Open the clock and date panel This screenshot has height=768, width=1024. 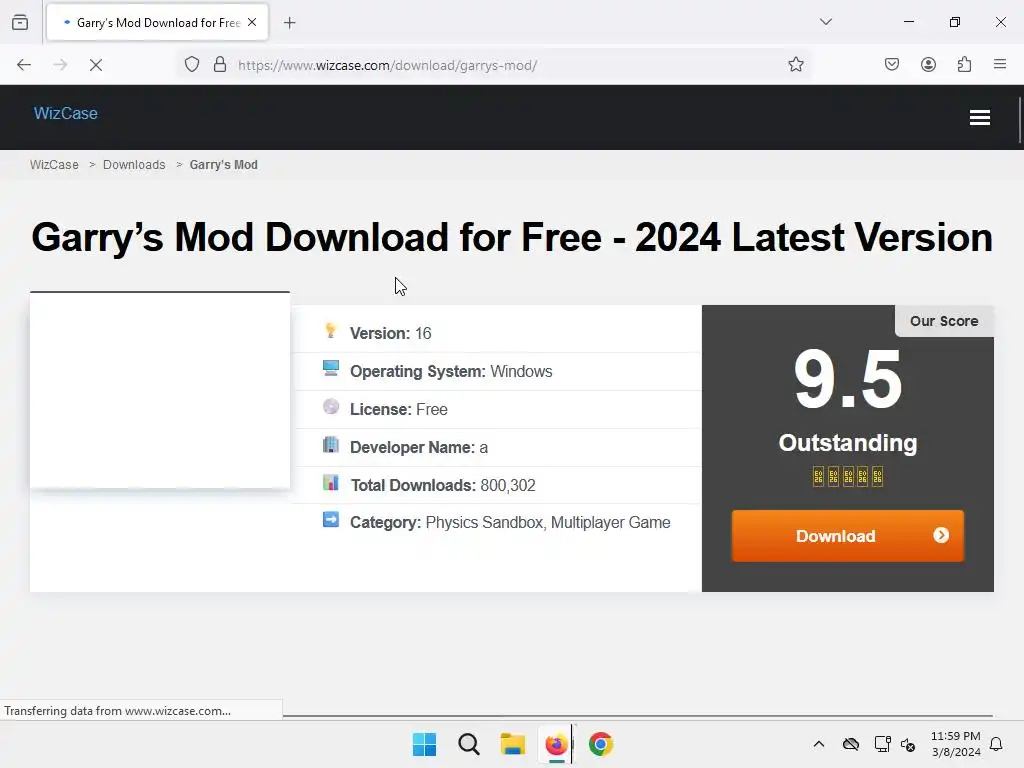click(x=955, y=744)
